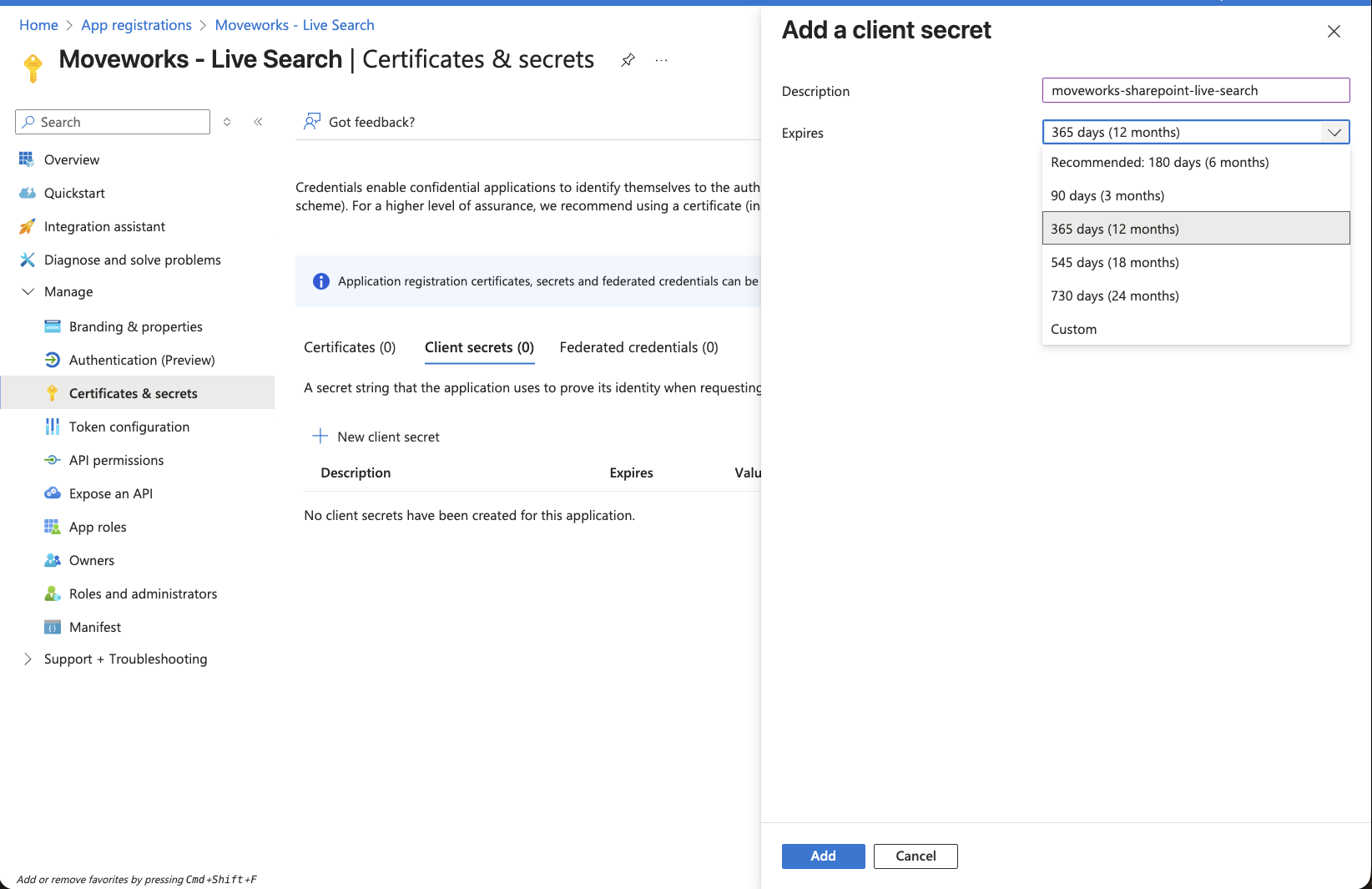Click the large key icon beside page title
The width and height of the screenshot is (1372, 889).
click(33, 68)
